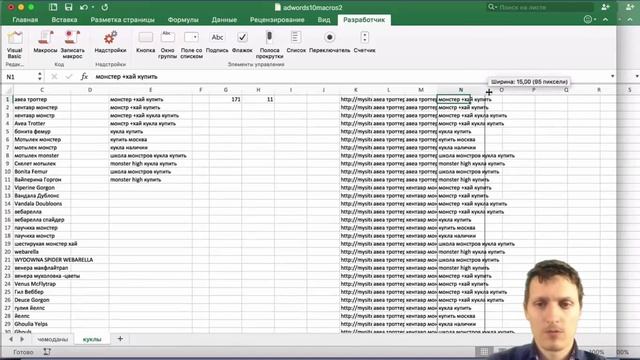Insert a Кнопка button control
Image resolution: width=640 pixels, height=360 pixels.
145,42
